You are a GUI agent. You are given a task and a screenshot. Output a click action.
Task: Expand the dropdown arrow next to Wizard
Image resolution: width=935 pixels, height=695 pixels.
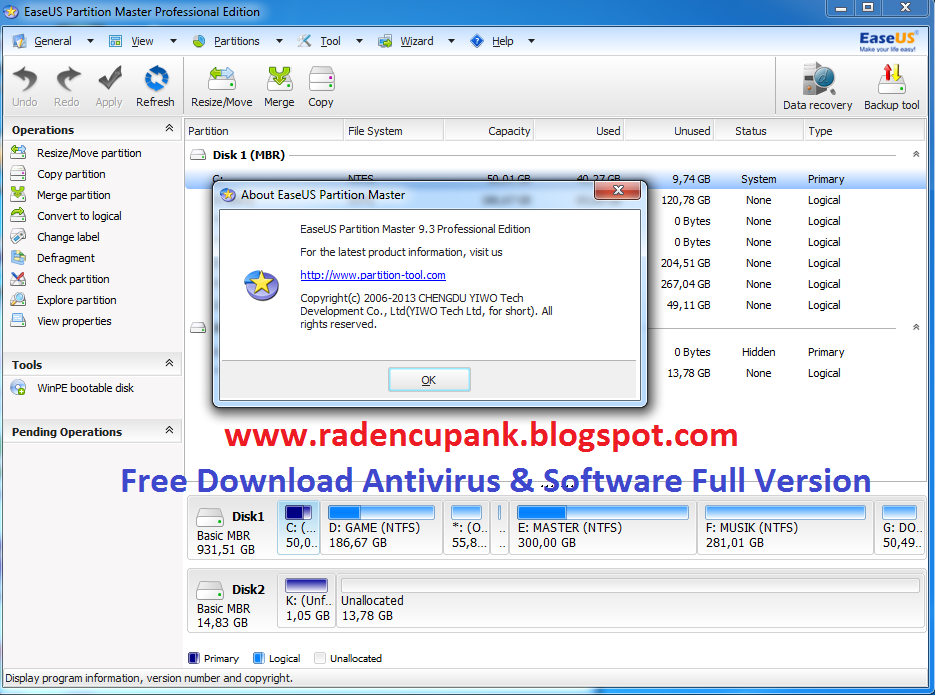pos(451,41)
